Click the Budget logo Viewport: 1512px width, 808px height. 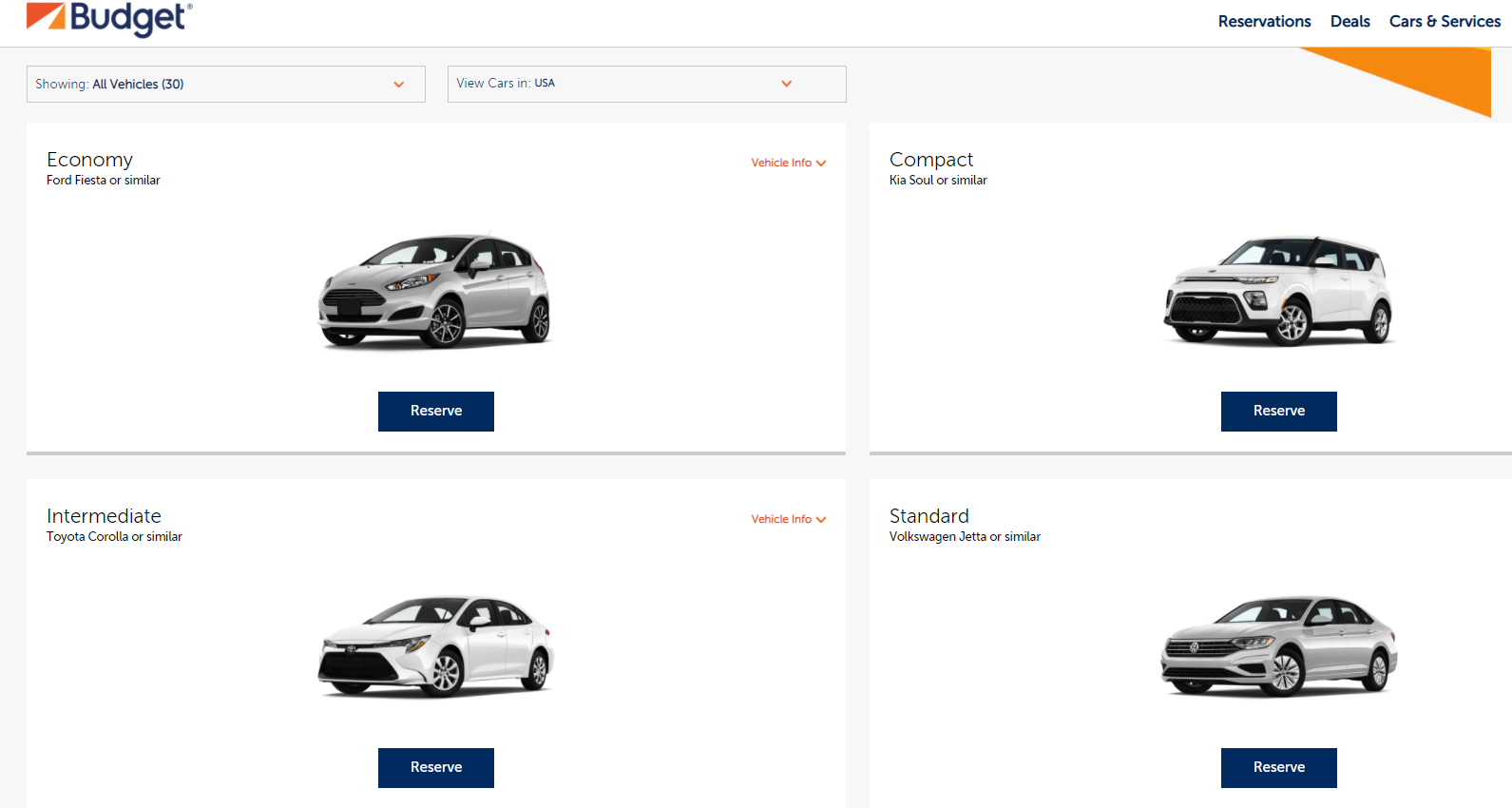coord(109,18)
